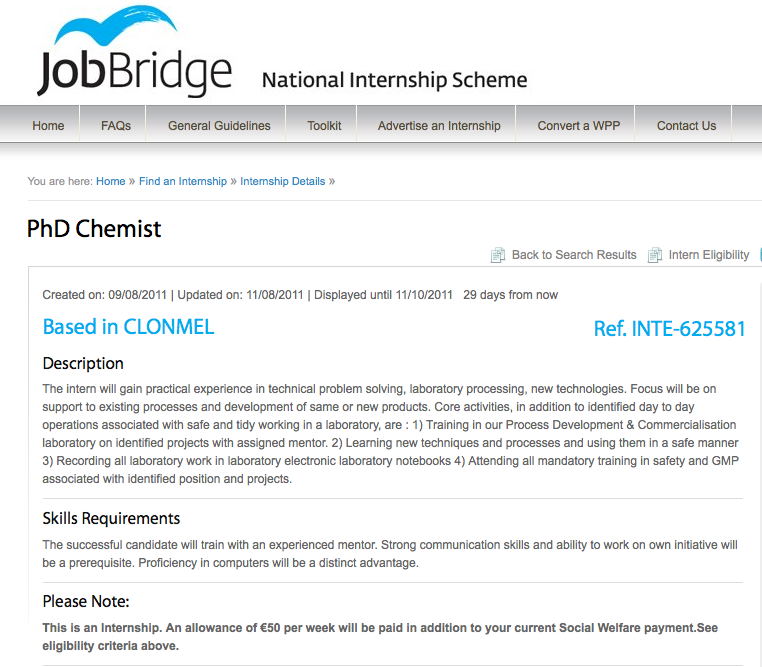This screenshot has height=667, width=762.
Task: Open Convert a WPP page
Action: coord(579,126)
